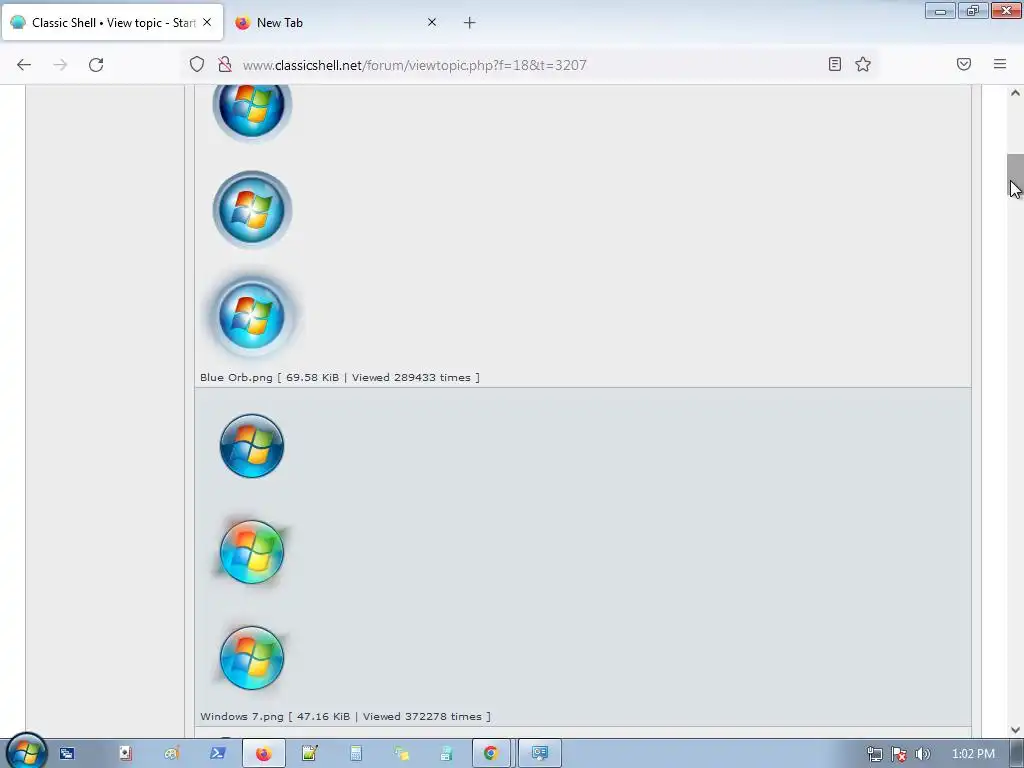Viewport: 1024px width, 768px height.
Task: Open the Paint palette taskbar icon
Action: (171, 754)
